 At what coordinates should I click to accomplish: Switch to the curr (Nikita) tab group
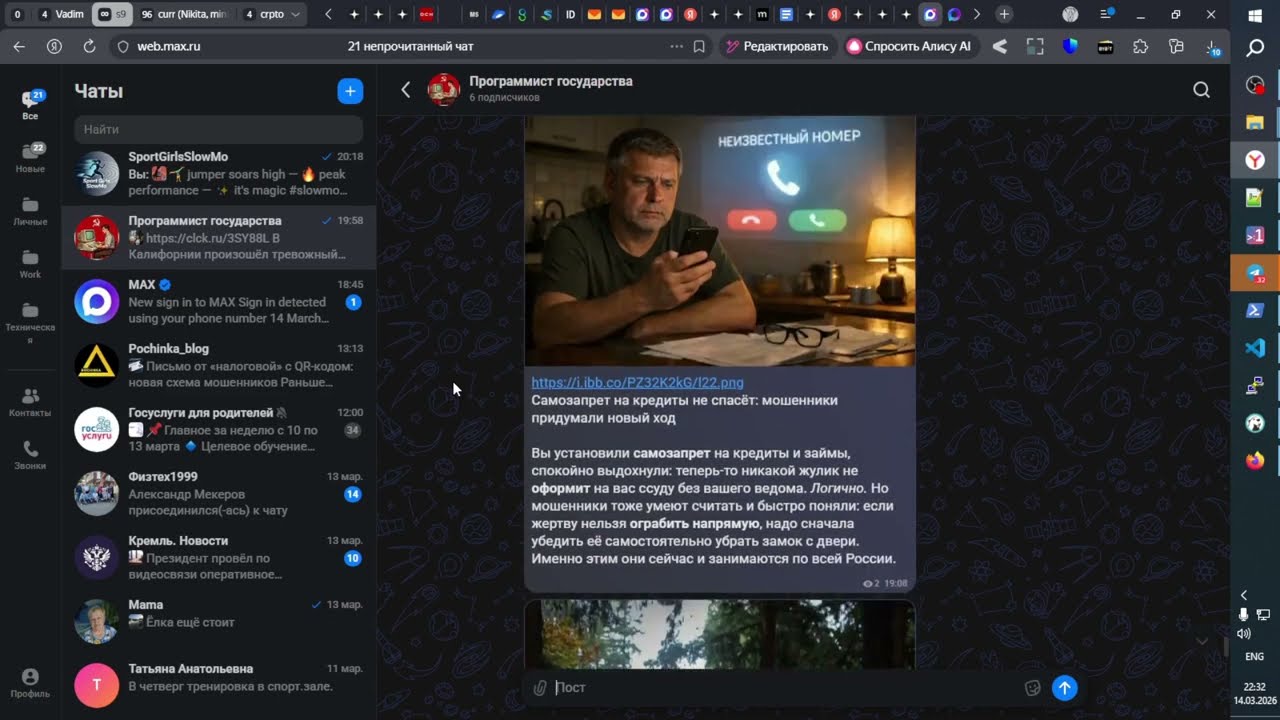(x=185, y=15)
